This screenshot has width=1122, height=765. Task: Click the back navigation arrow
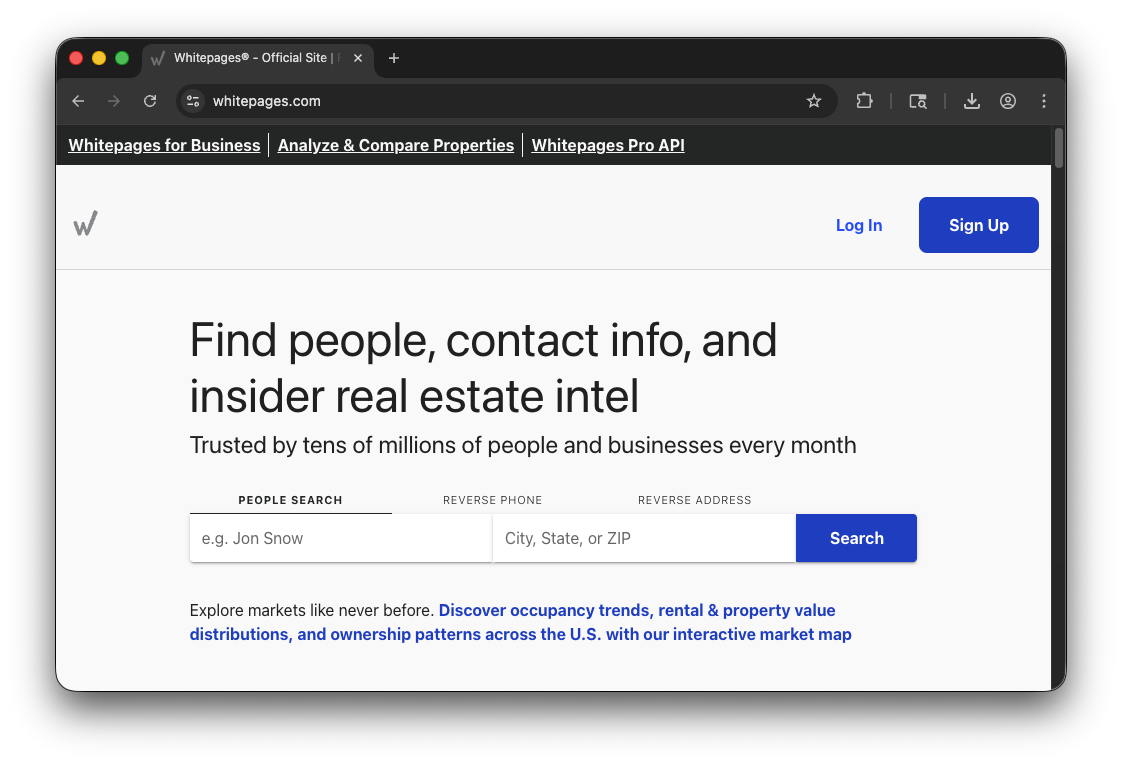(x=78, y=101)
